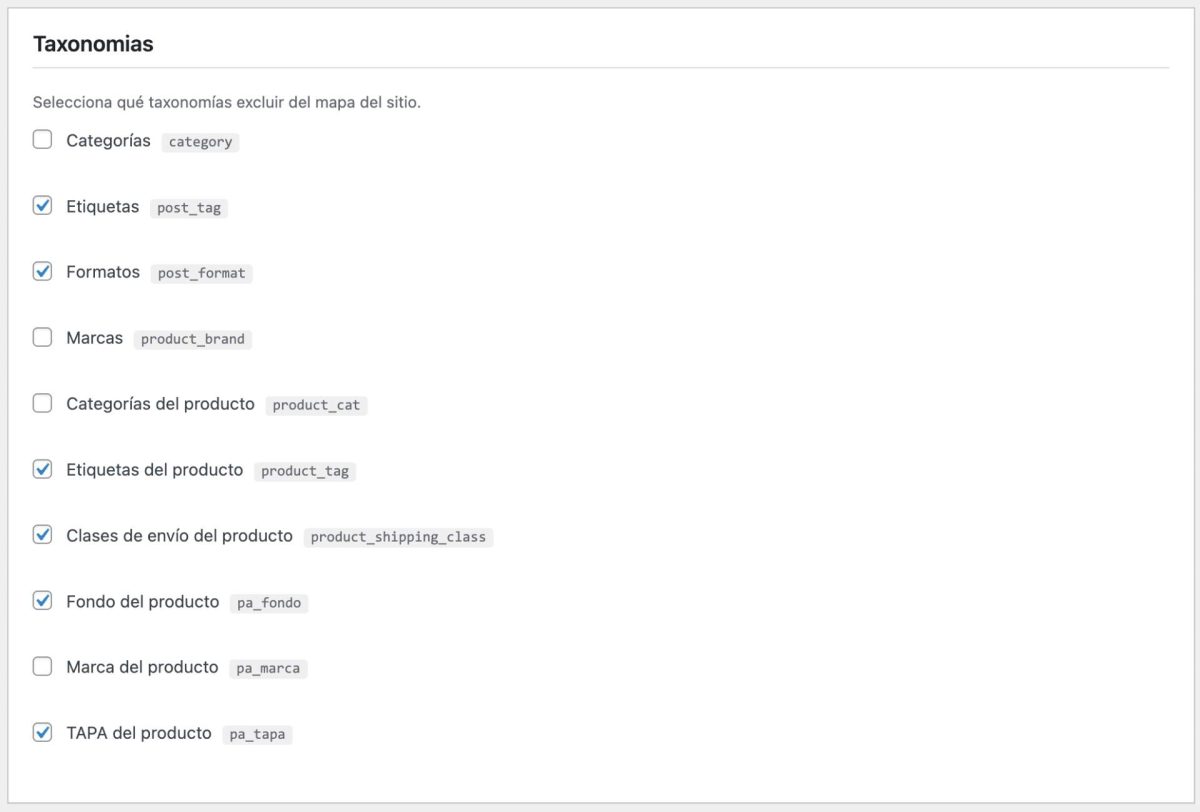Click the product_brand slug badge
1200x812 pixels.
192,339
